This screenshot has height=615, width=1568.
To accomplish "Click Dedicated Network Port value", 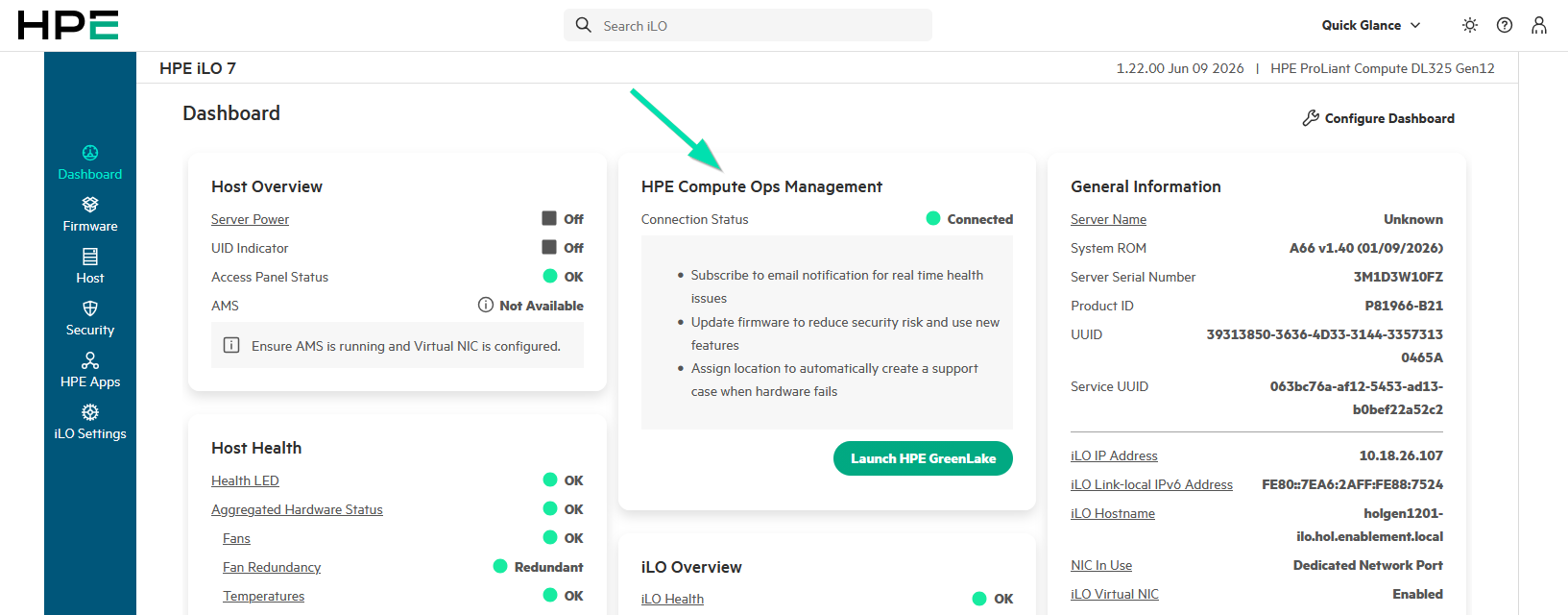I will click(1368, 565).
